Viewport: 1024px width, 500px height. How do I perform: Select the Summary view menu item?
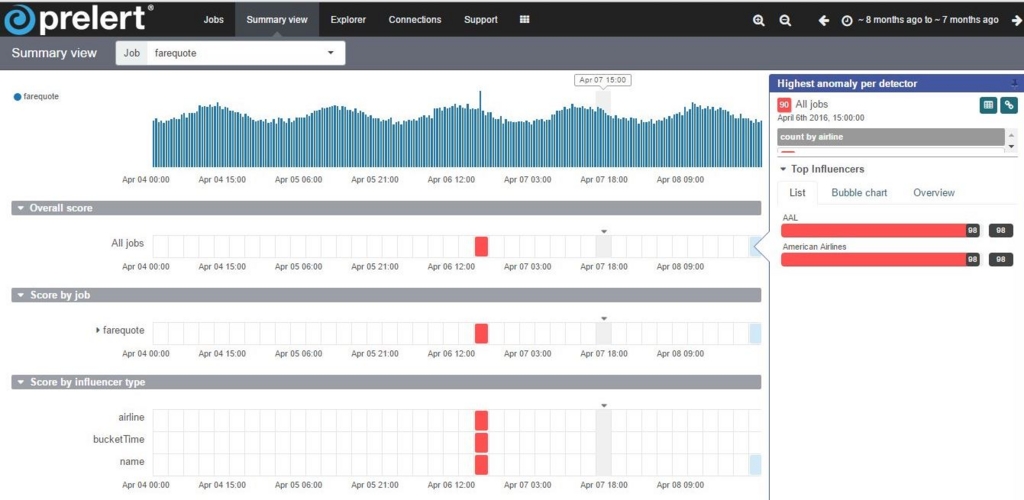coord(277,20)
